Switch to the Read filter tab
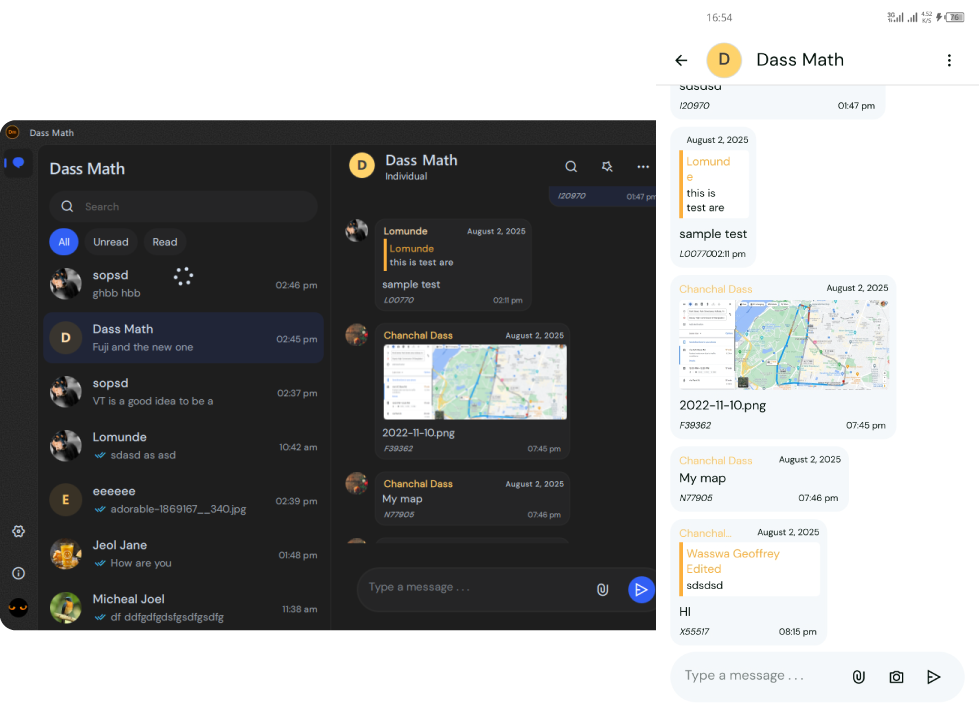This screenshot has height=717, width=979. 165,242
